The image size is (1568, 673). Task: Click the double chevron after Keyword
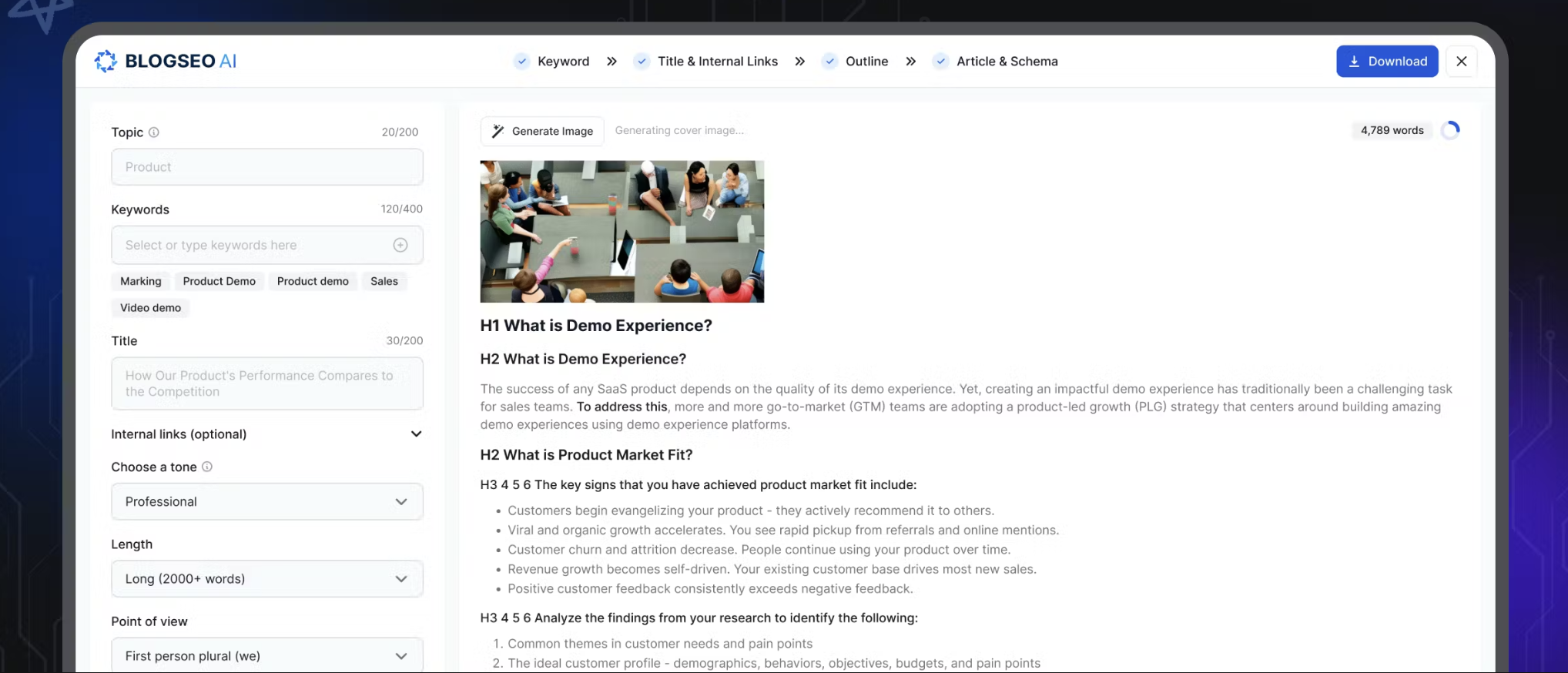(611, 61)
